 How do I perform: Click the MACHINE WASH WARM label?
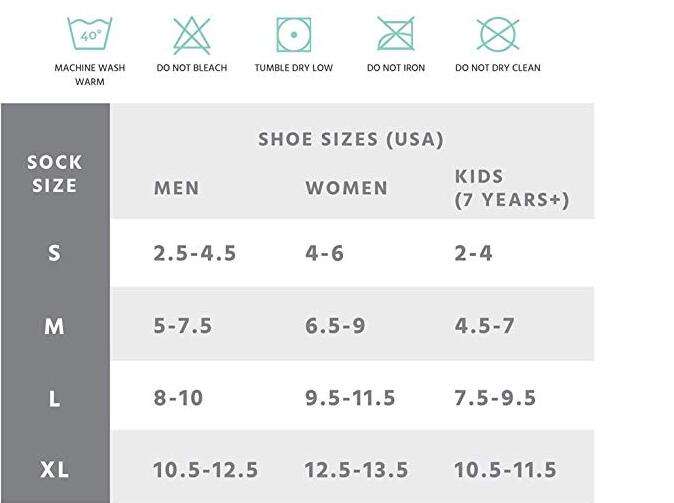coord(89,74)
